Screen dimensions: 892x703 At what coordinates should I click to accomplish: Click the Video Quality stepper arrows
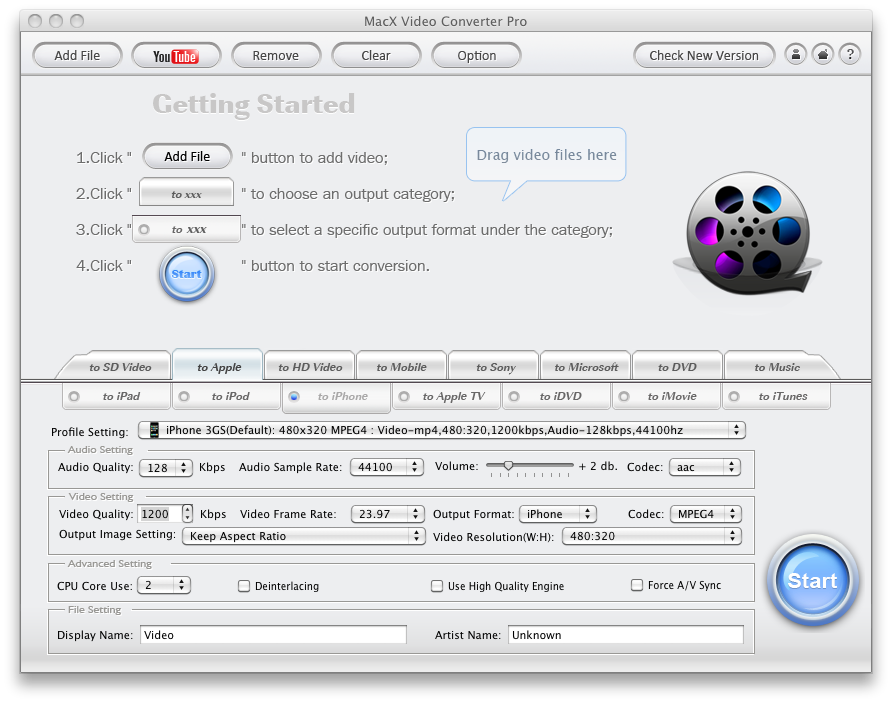pos(188,514)
